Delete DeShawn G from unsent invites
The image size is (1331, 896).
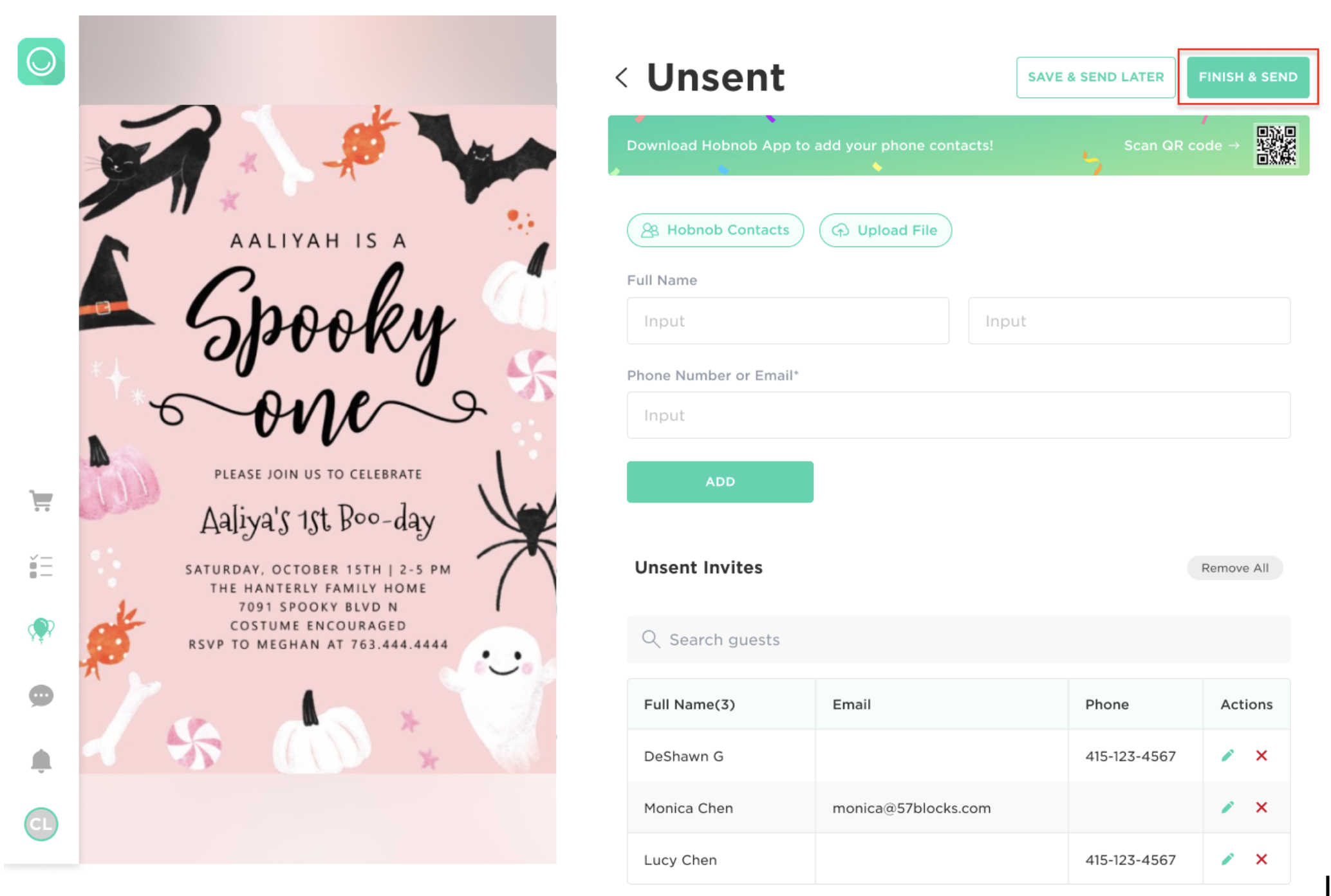pyautogui.click(x=1261, y=756)
